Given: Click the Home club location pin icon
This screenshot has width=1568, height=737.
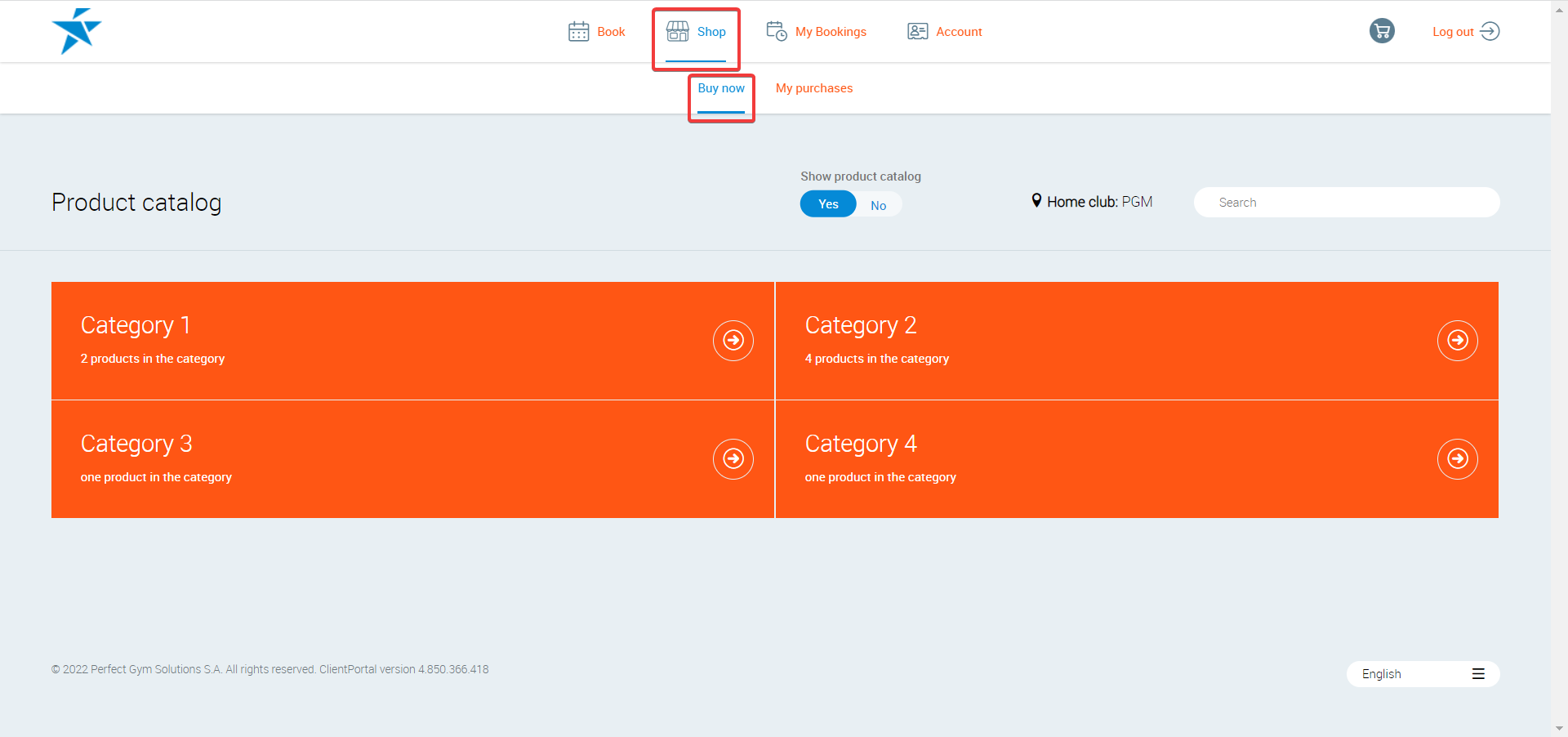Looking at the screenshot, I should tap(1036, 201).
